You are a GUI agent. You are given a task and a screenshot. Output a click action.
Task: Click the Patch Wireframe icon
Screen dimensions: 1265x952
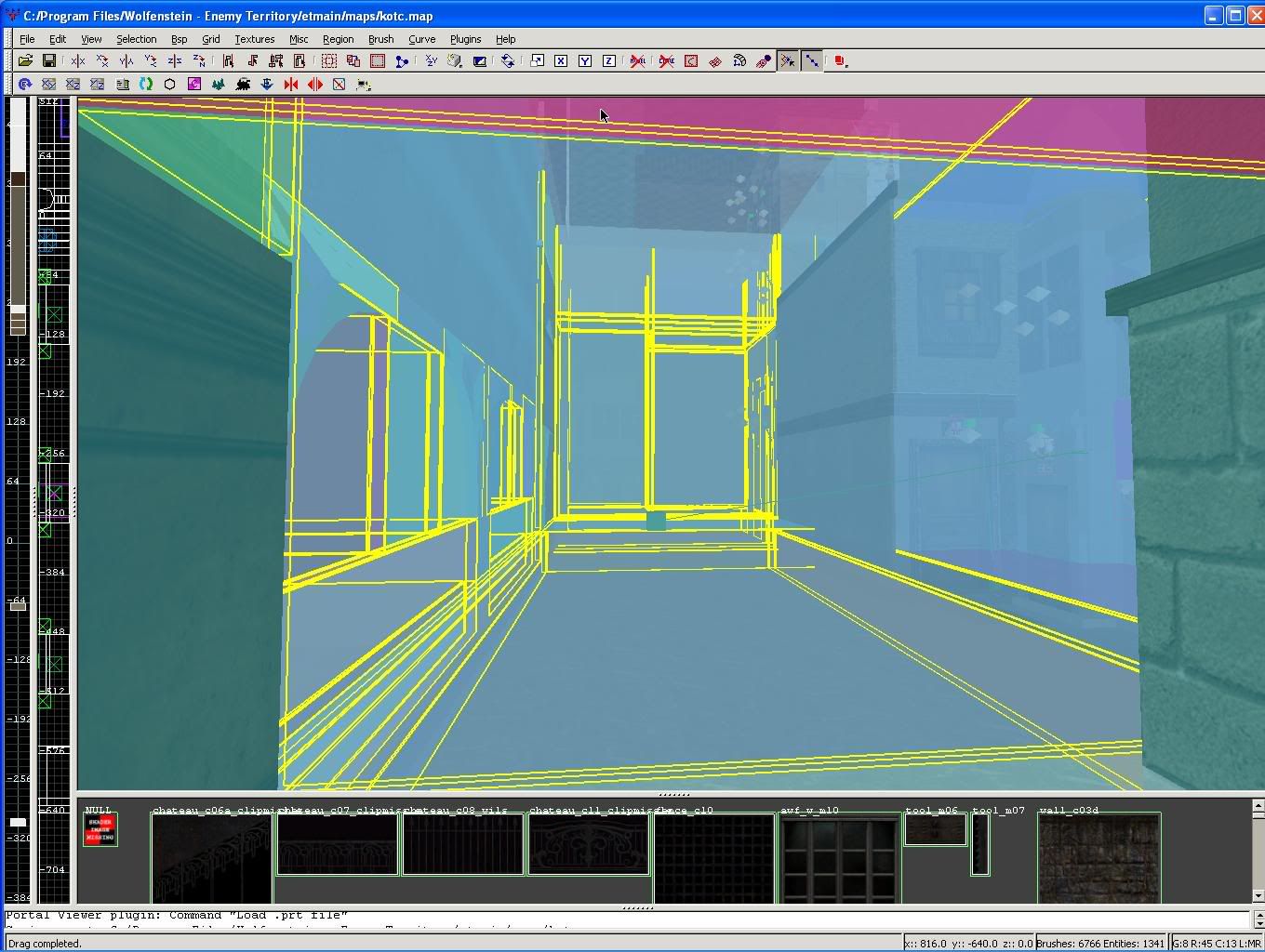point(715,61)
